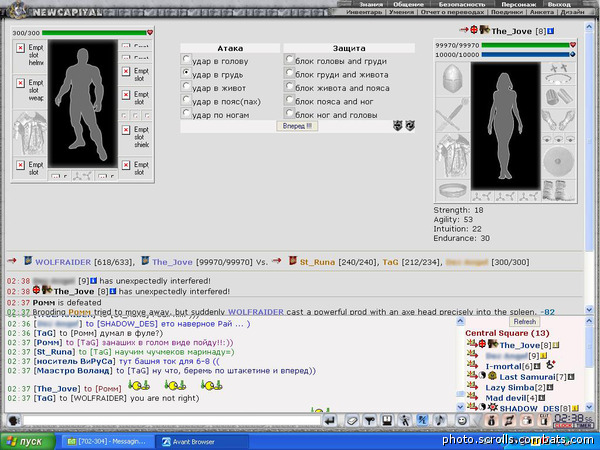600x450 pixels.
Task: Click the broken image icon in the empty helmet slot
Action: click(x=20, y=48)
